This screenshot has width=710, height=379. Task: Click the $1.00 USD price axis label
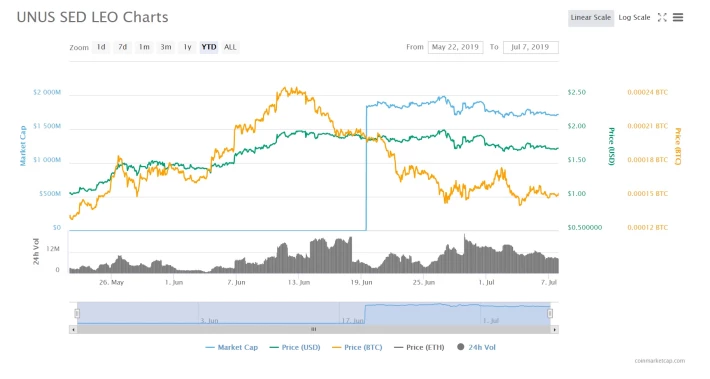click(576, 194)
